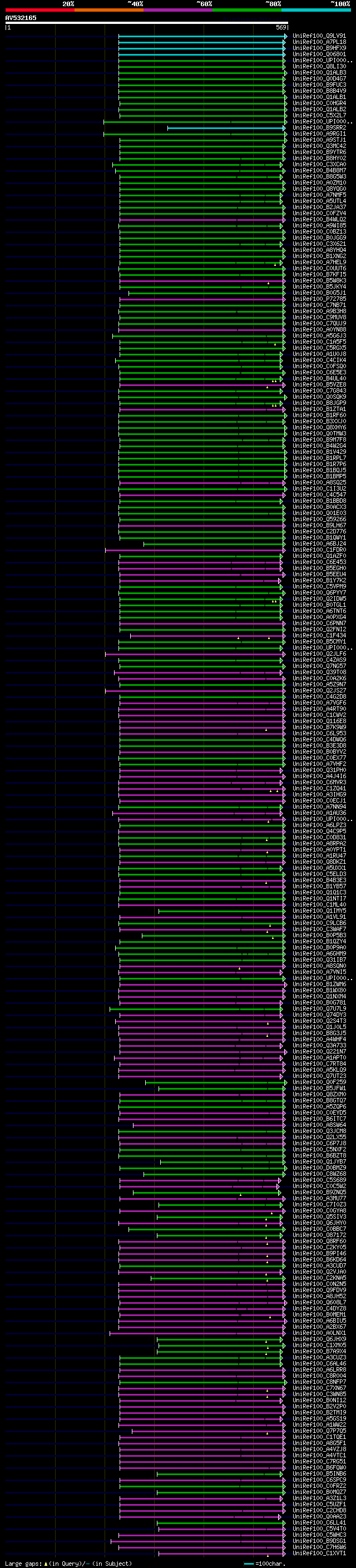The height and width of the screenshot is (1568, 356).
Task: Click the white query sequence bar
Action: 147,23
